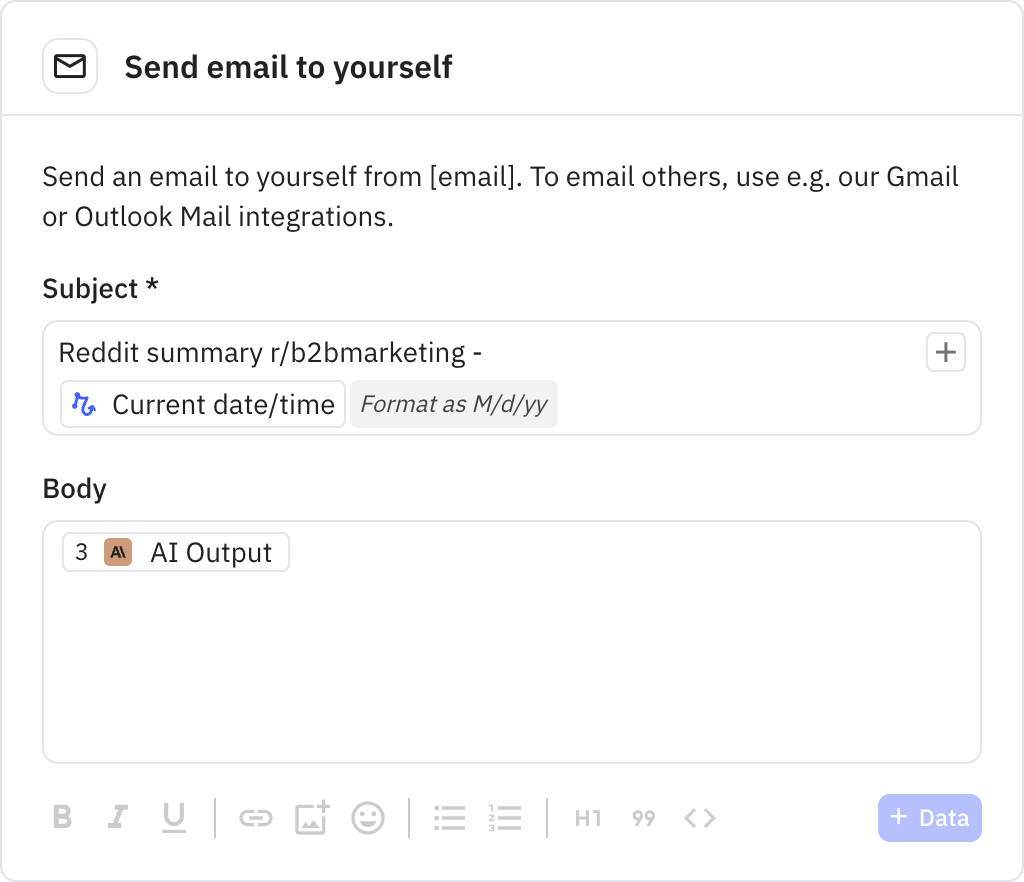Image resolution: width=1024 pixels, height=882 pixels.
Task: Select the Current date/time variable pill
Action: [202, 404]
